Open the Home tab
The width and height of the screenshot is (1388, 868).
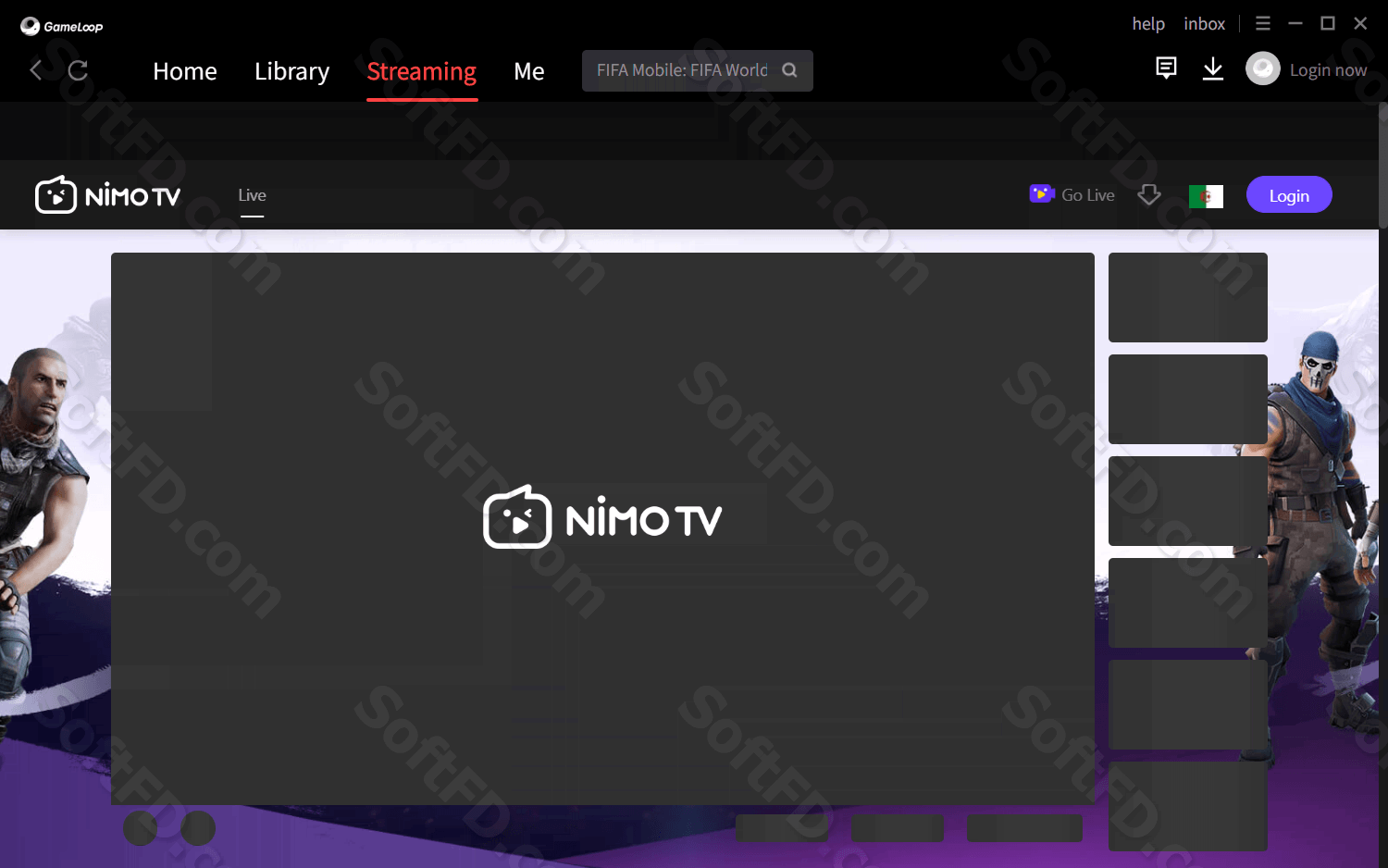[x=185, y=71]
